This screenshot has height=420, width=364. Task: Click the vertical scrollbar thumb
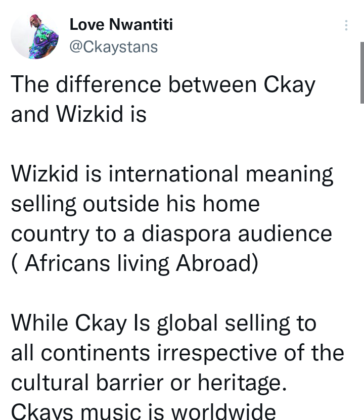tap(362, 73)
